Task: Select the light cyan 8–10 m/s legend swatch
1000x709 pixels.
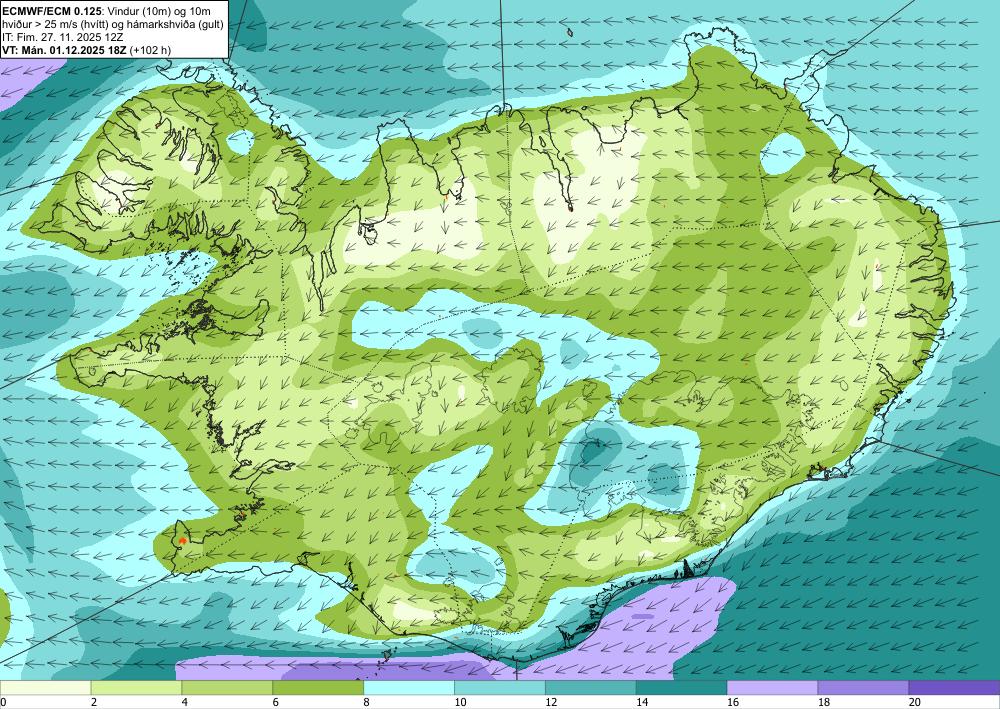Action: (x=409, y=688)
